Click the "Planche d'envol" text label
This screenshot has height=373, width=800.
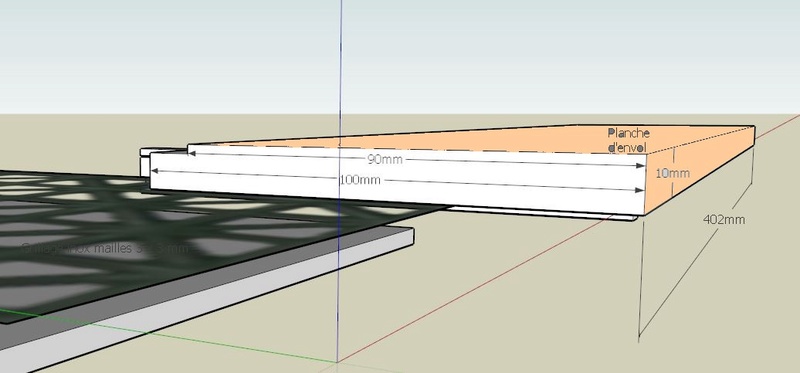click(629, 140)
